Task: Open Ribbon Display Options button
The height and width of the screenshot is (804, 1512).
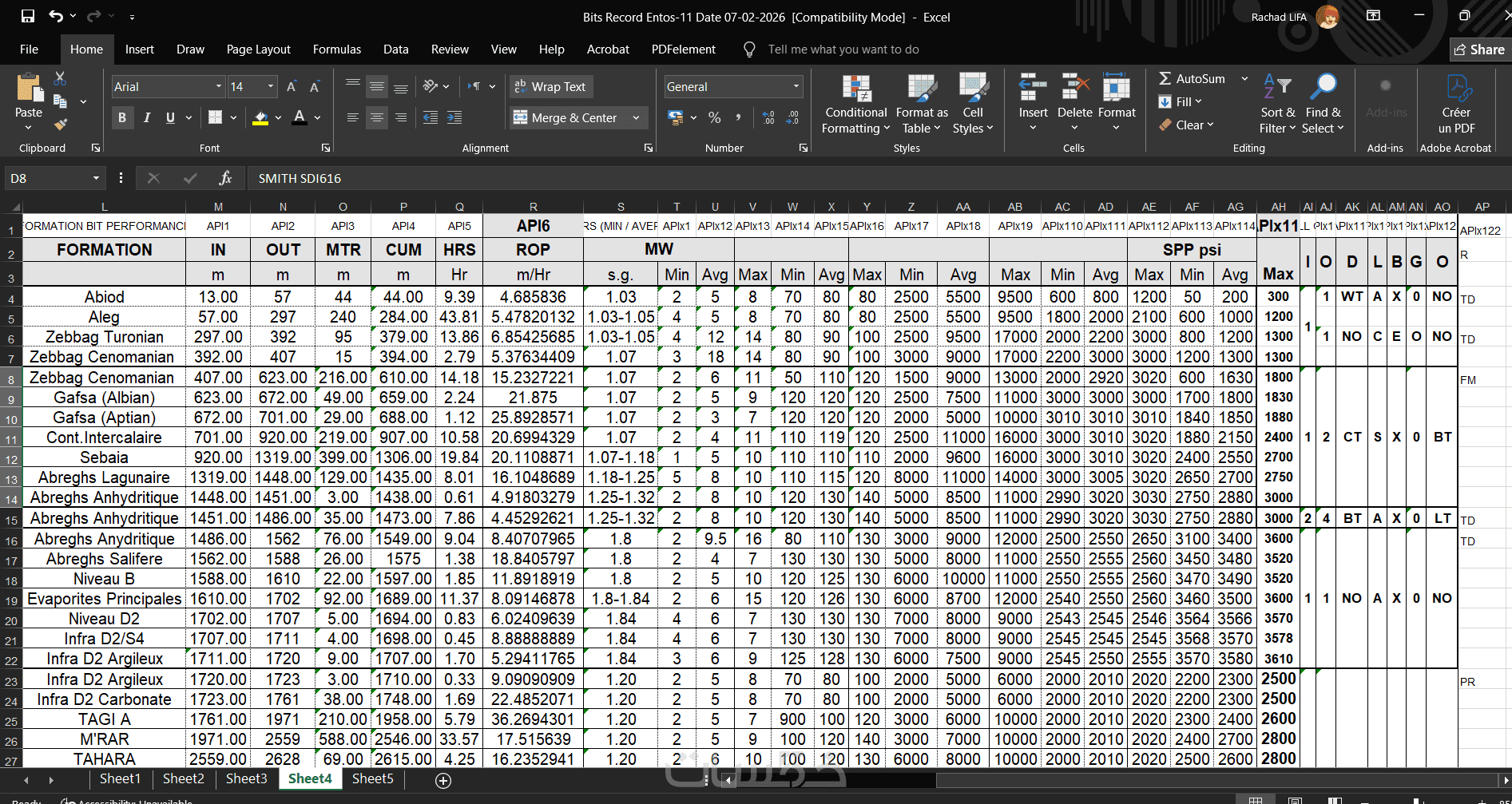Action: (1374, 16)
